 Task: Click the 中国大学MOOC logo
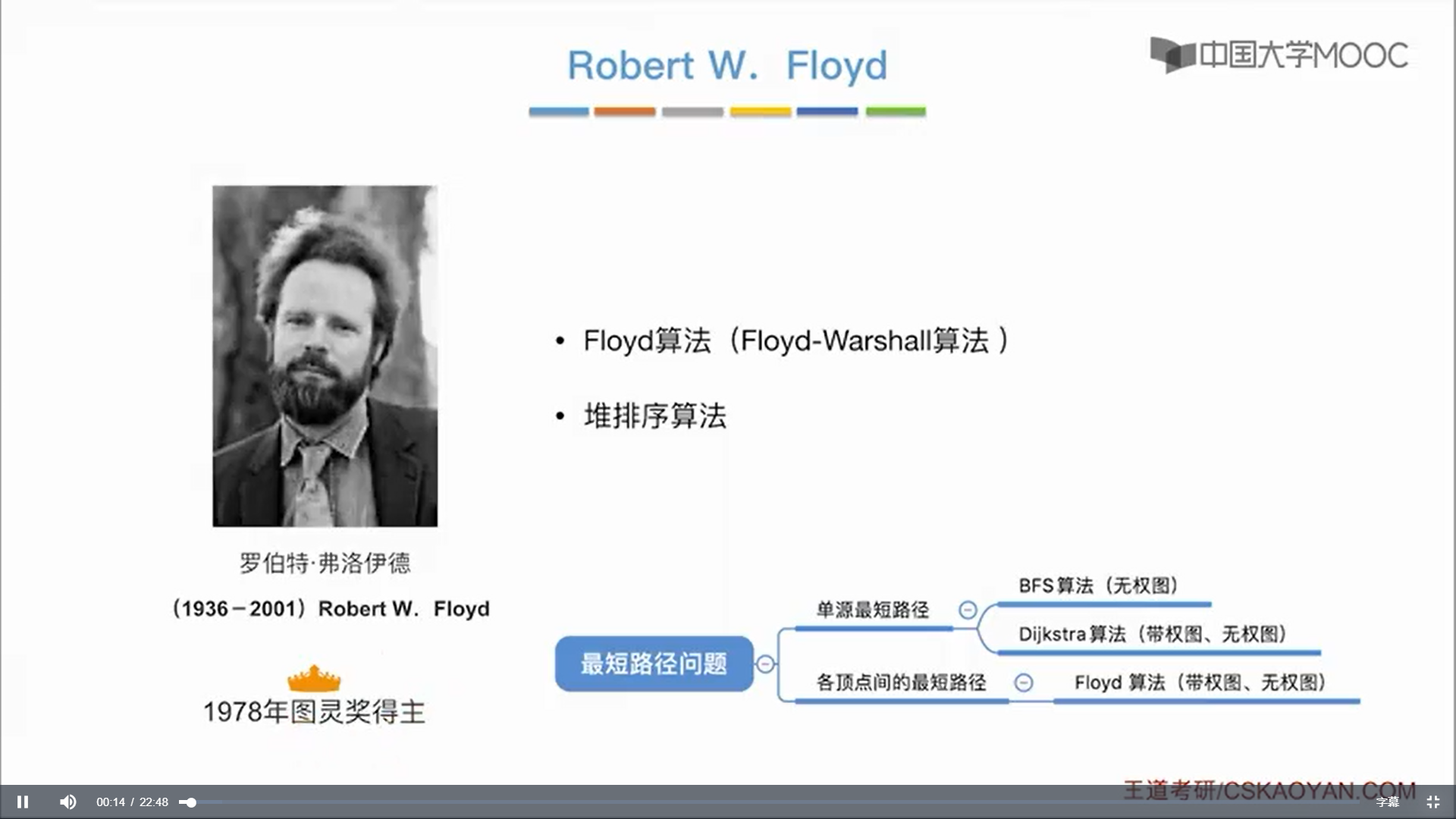pyautogui.click(x=1279, y=55)
